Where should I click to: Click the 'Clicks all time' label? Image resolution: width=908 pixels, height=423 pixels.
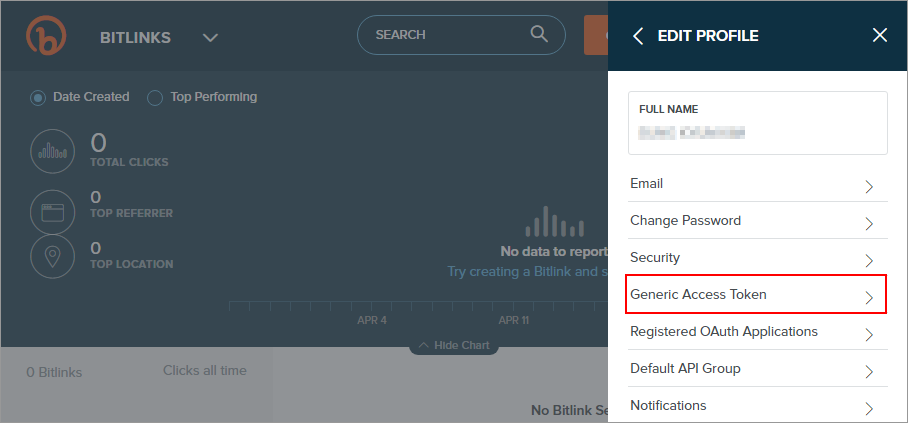(205, 370)
